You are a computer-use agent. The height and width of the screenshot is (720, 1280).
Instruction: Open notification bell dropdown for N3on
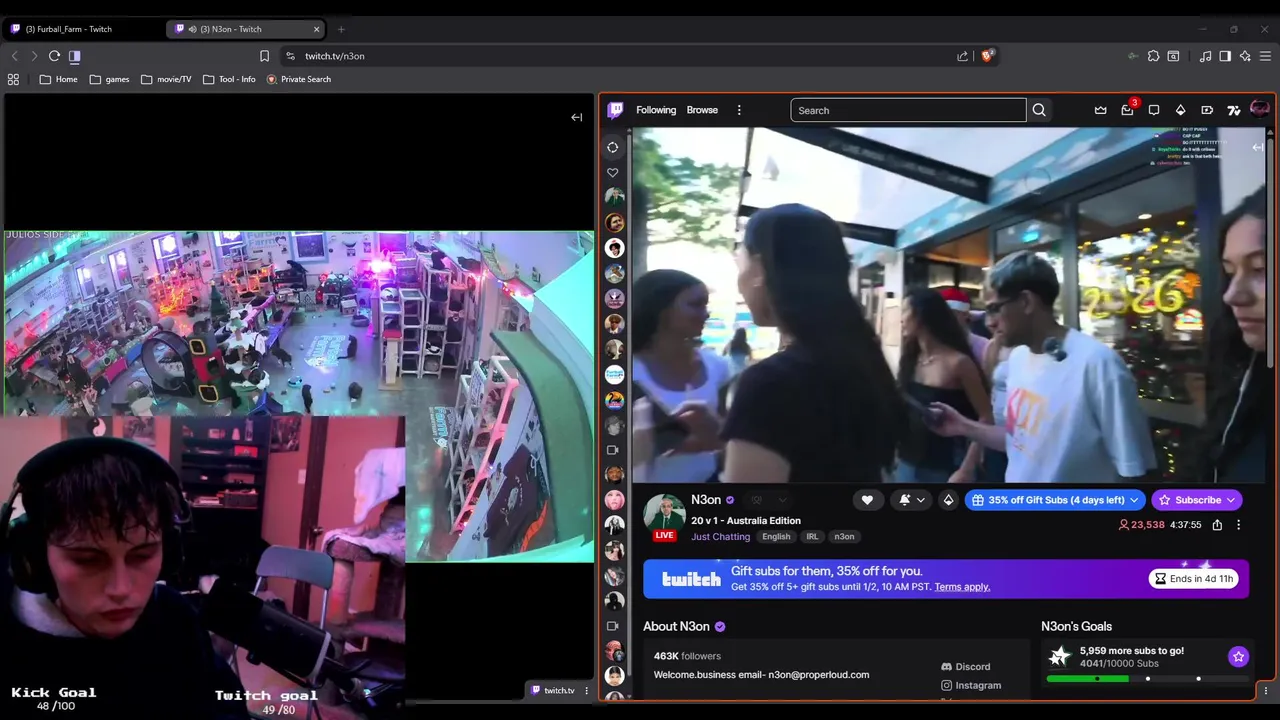click(911, 500)
